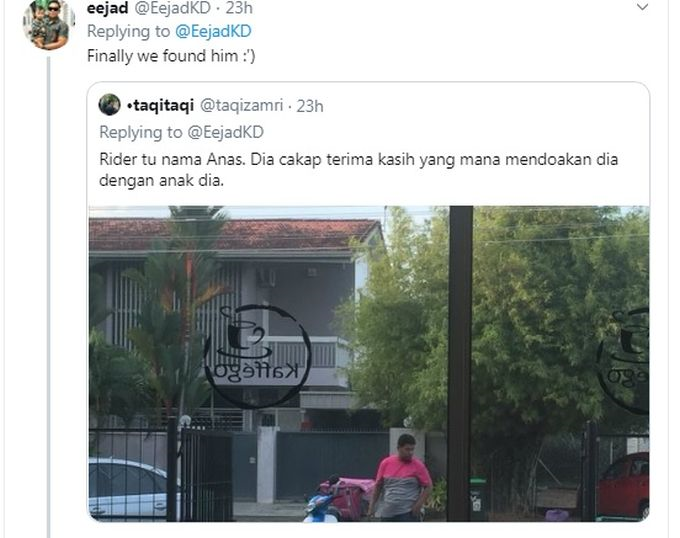
Task: Select the gray 'Replying to' label under eejad
Action: 128,31
